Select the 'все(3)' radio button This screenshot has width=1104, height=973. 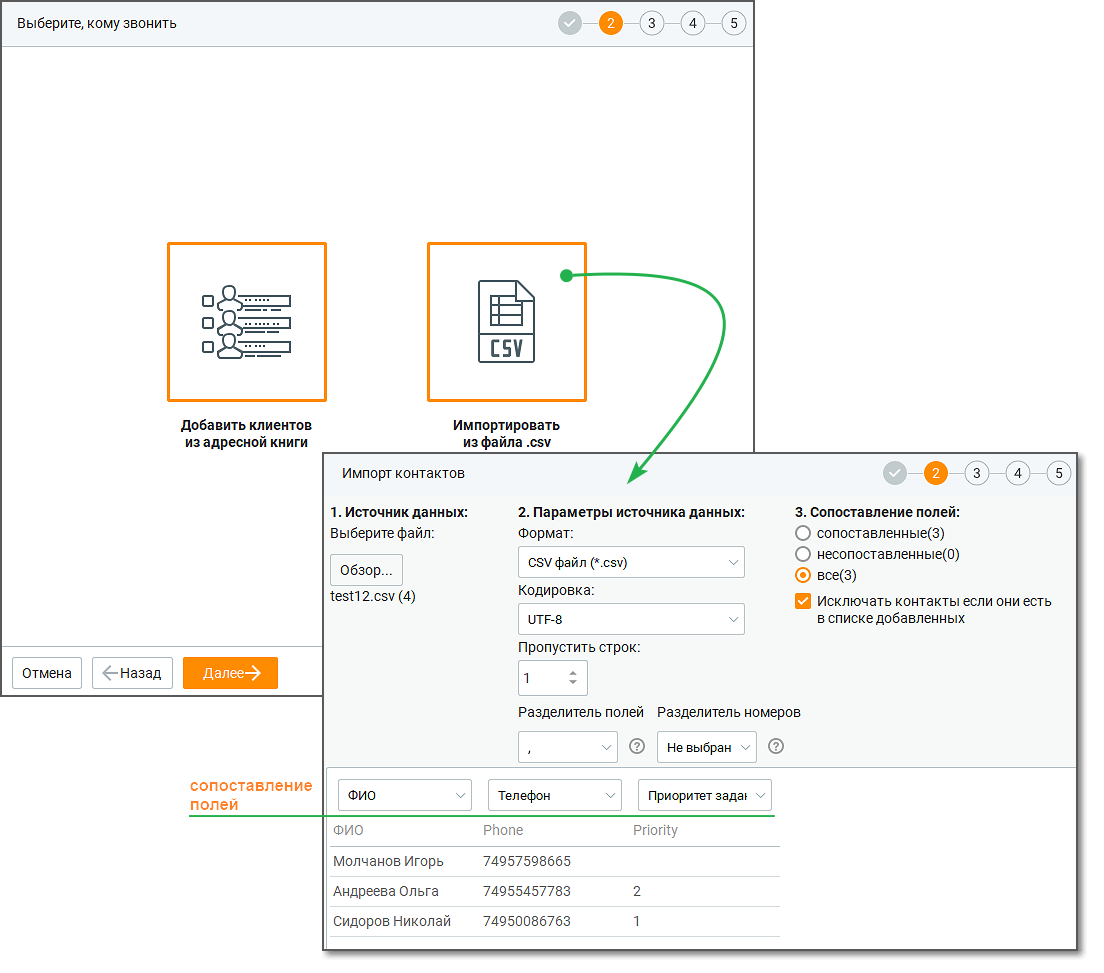(803, 575)
